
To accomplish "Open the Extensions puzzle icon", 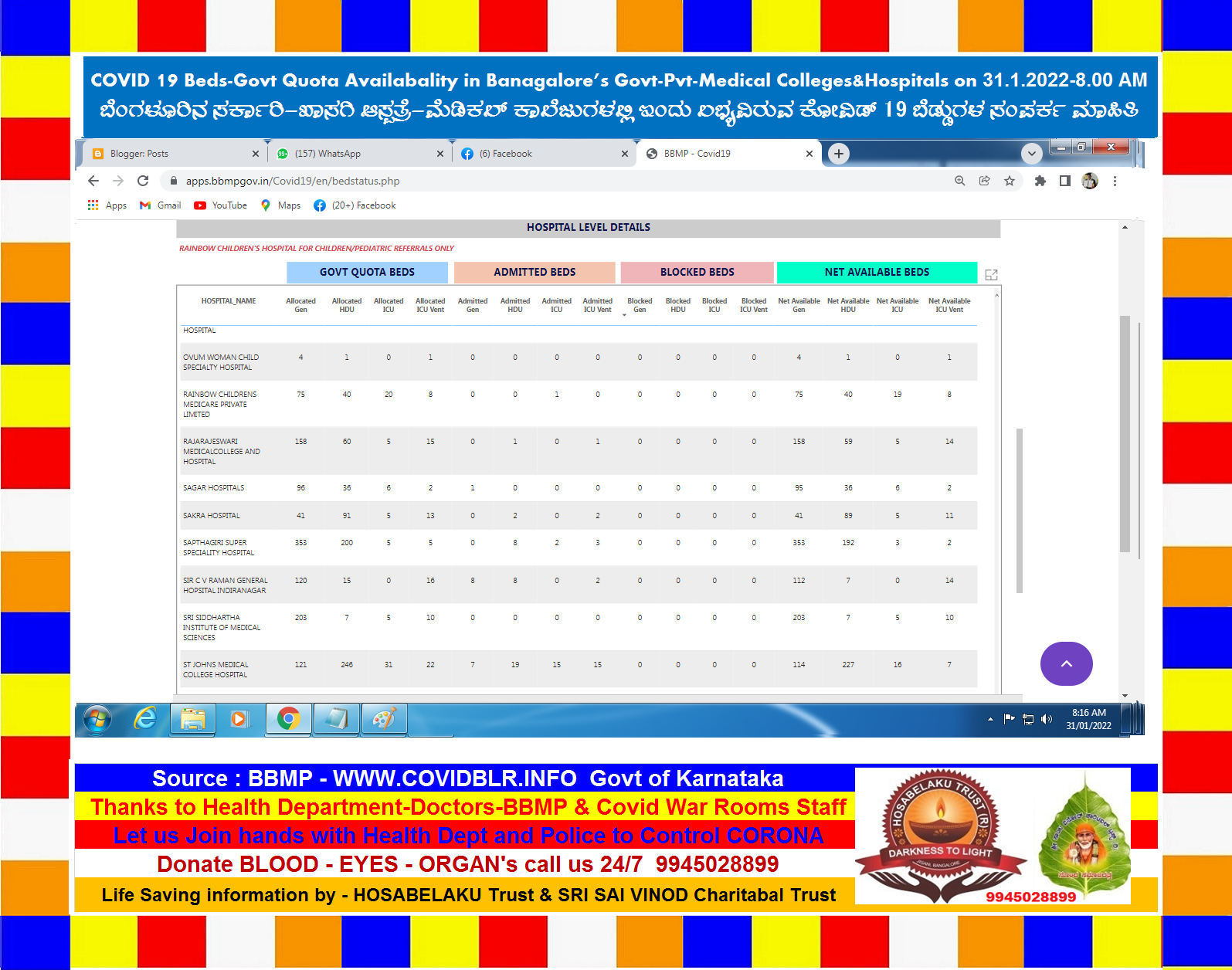I will (x=1040, y=181).
